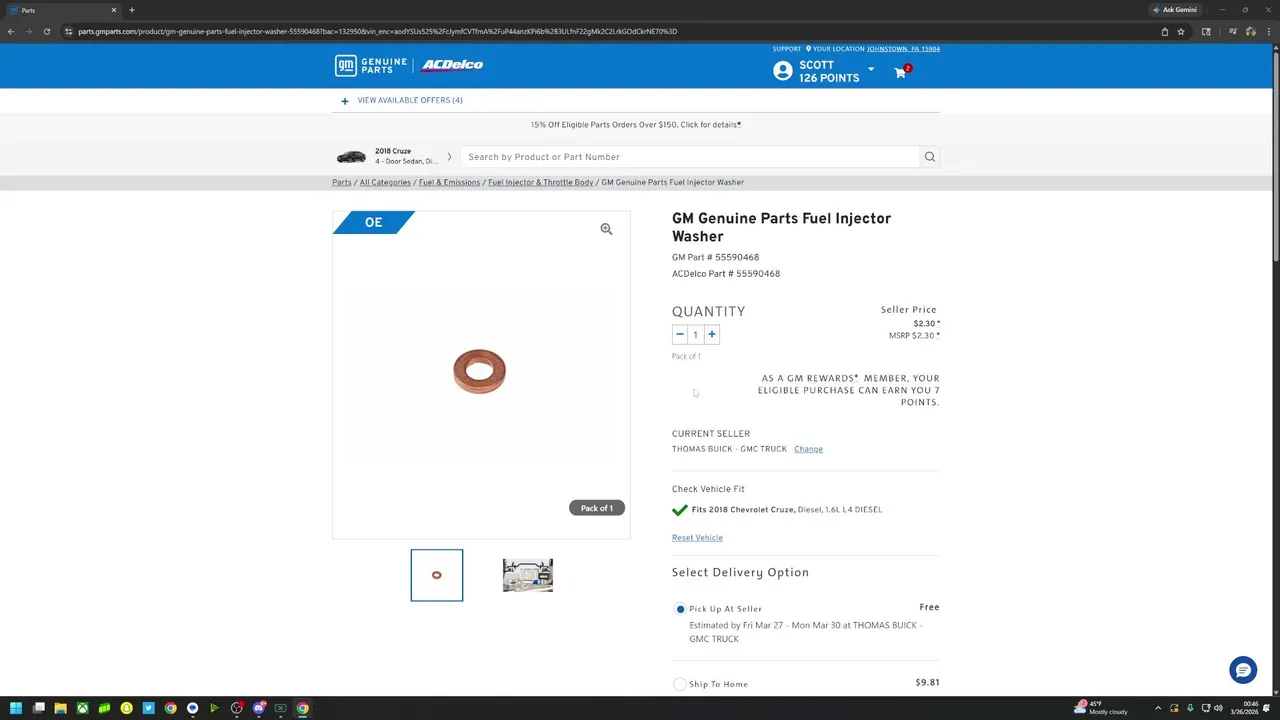Click the browser address bar URL
This screenshot has height=720, width=1280.
[x=378, y=31]
